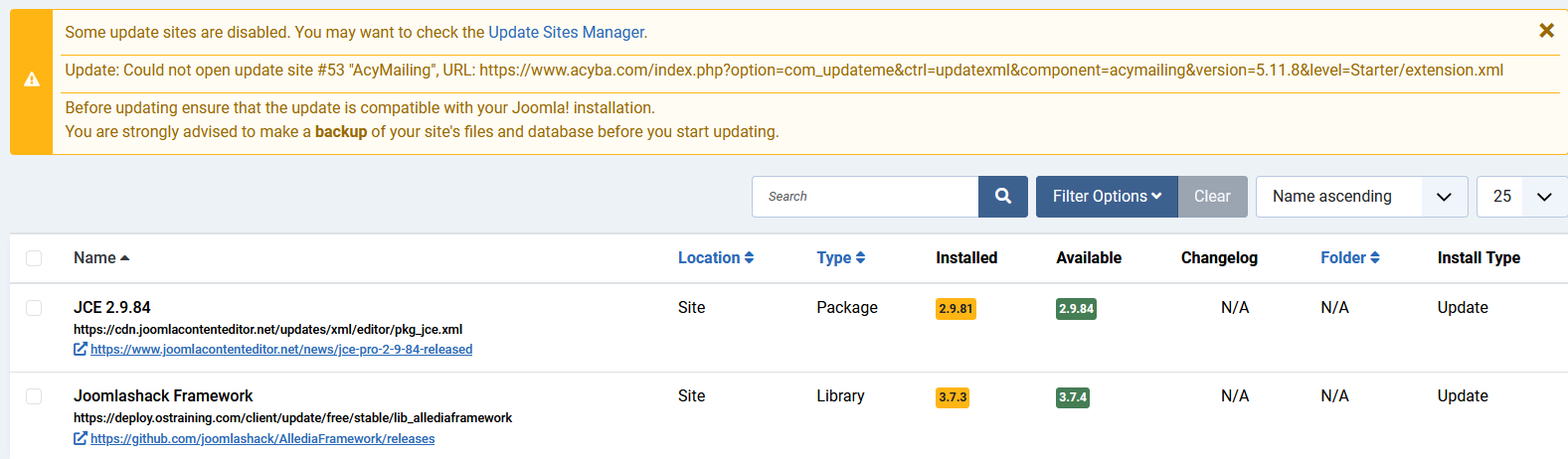This screenshot has height=459, width=1568.
Task: Dismiss the warning alert with X icon
Action: [1546, 31]
